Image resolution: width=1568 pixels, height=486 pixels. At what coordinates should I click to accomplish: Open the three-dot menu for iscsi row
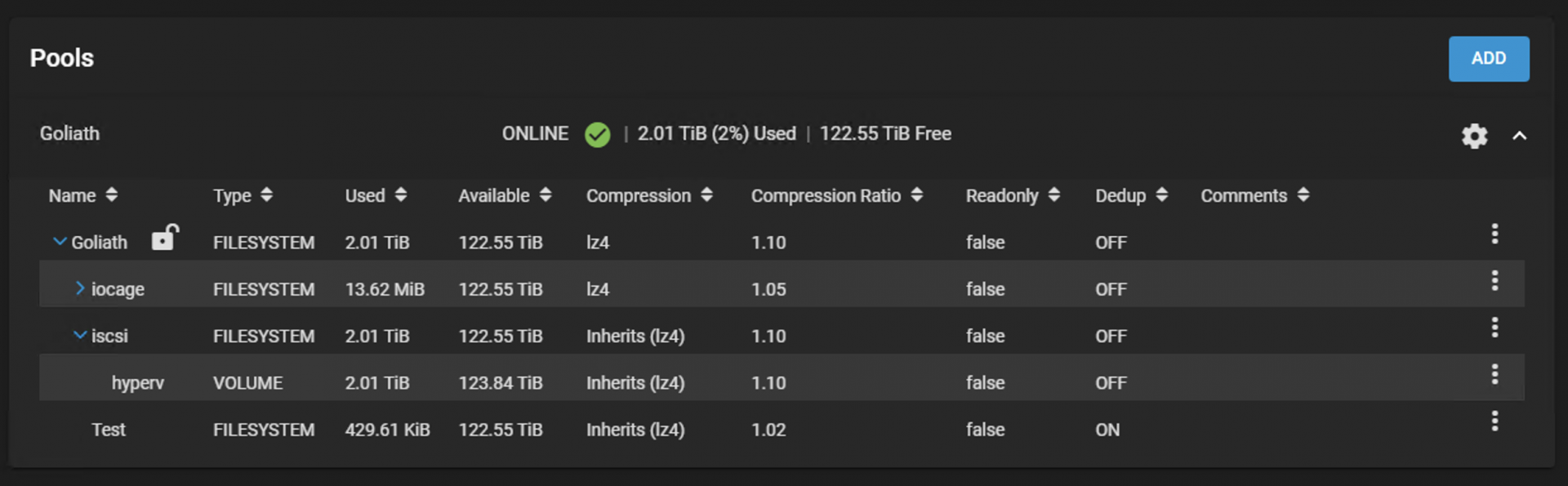(x=1494, y=328)
